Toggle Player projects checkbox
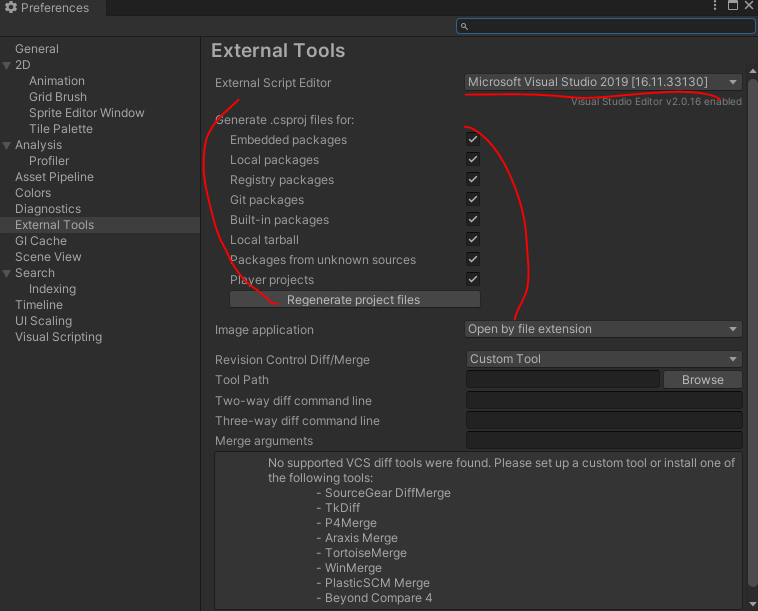 [473, 279]
